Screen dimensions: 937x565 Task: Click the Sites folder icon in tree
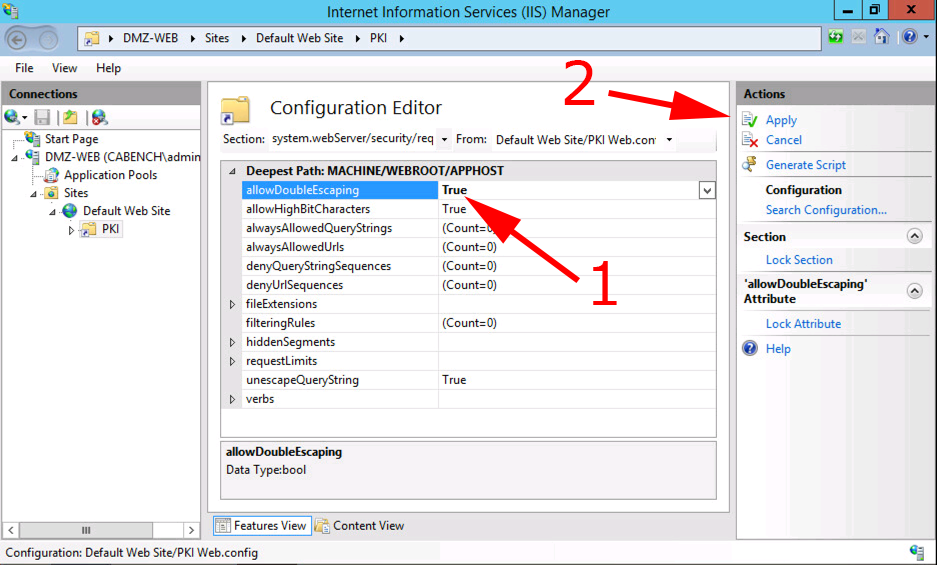52,193
